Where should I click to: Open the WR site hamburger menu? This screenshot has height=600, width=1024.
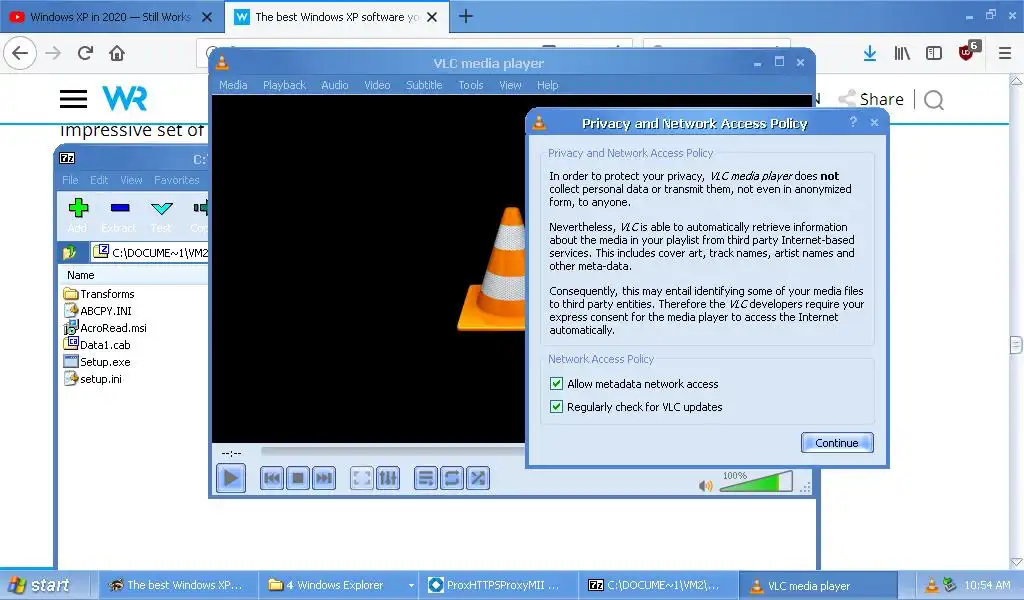tap(73, 99)
